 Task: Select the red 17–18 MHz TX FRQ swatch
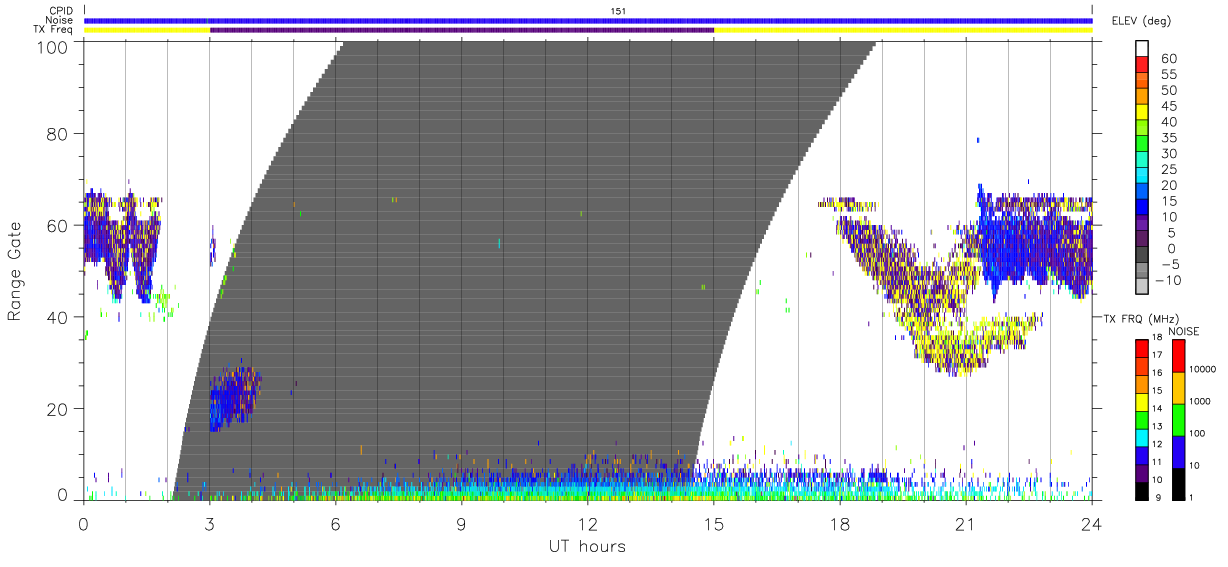(1142, 347)
